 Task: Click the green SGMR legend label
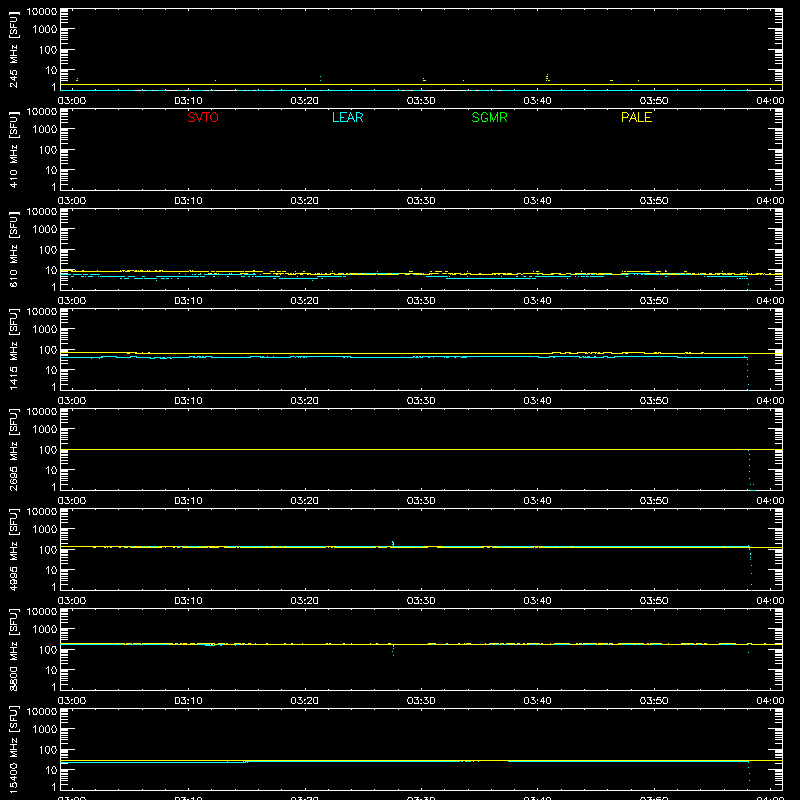coord(489,117)
